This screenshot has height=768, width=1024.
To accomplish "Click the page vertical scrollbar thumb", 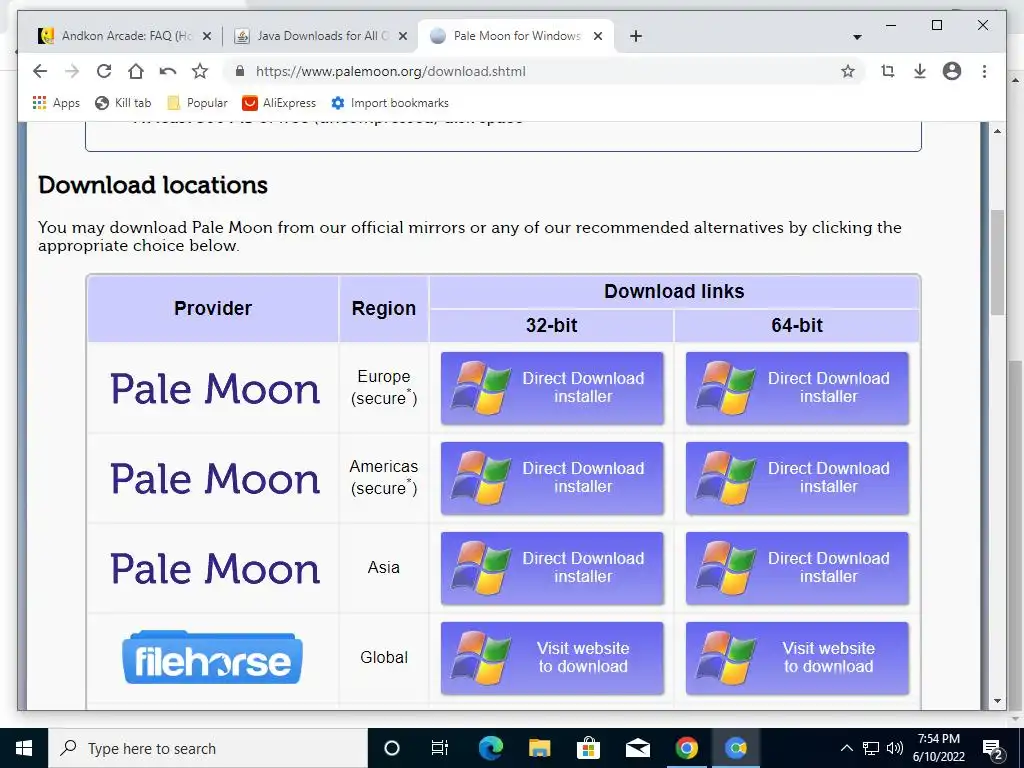I will (997, 262).
